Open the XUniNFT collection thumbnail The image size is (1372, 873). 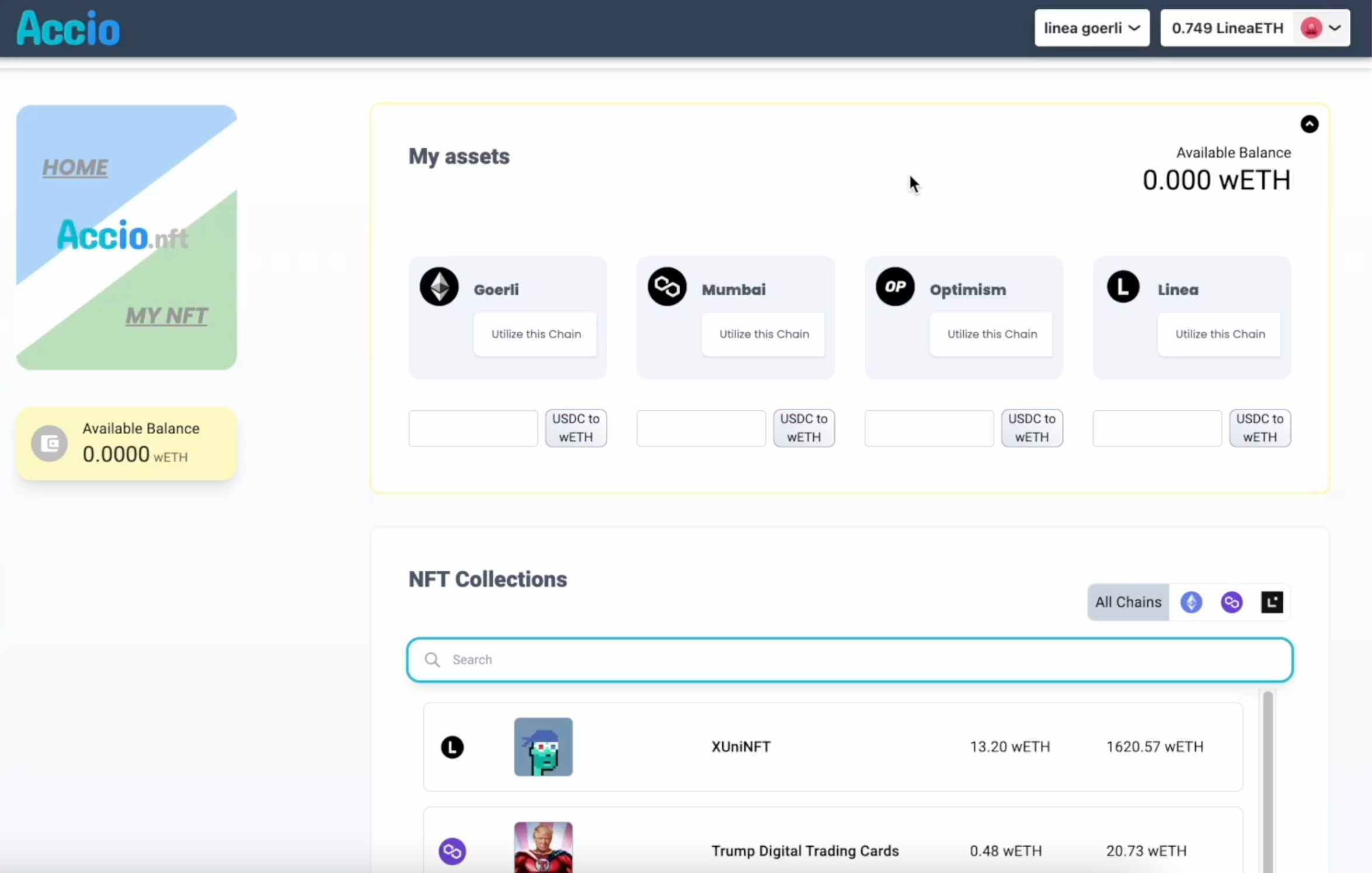click(x=543, y=747)
